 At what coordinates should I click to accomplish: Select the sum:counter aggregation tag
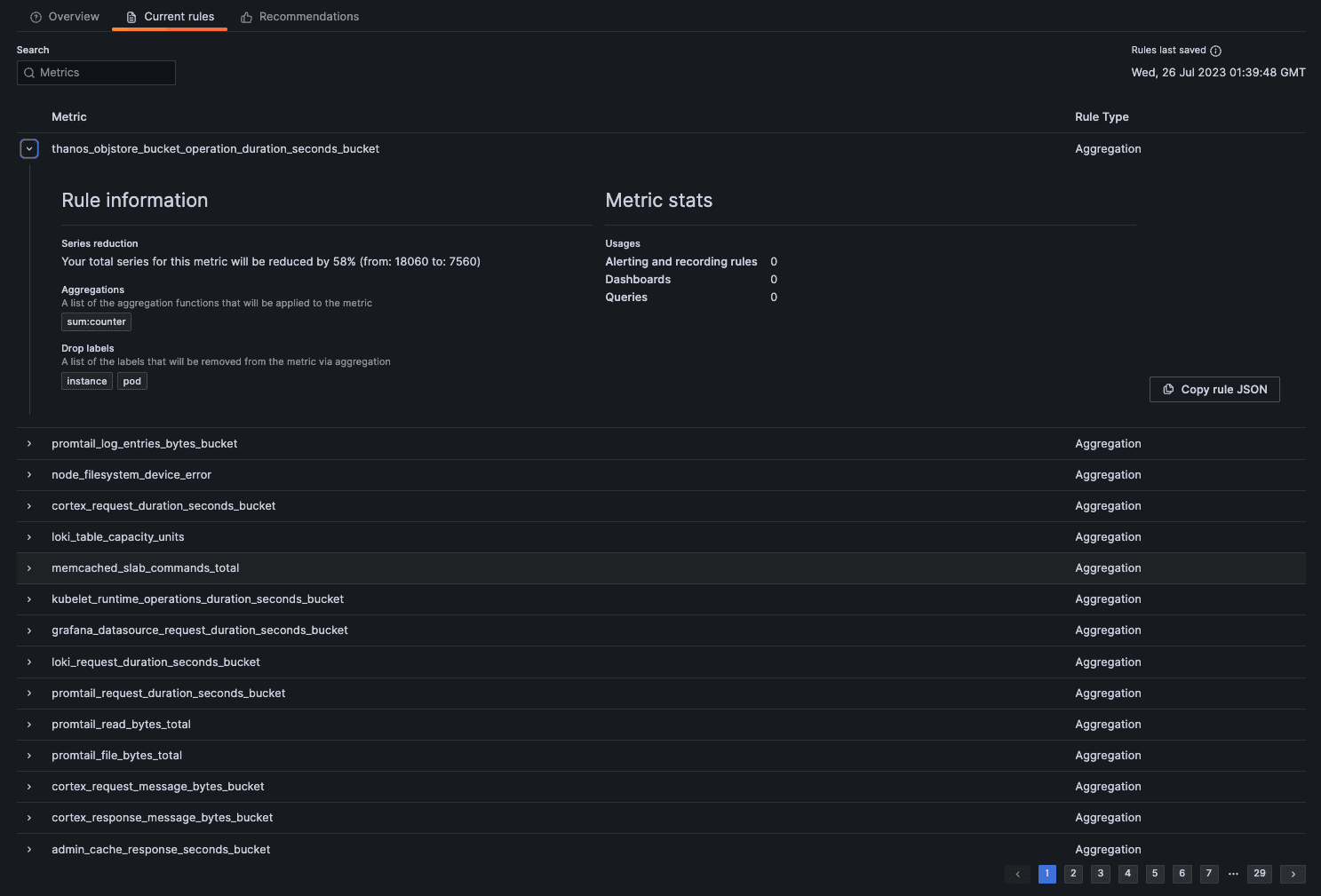(96, 321)
